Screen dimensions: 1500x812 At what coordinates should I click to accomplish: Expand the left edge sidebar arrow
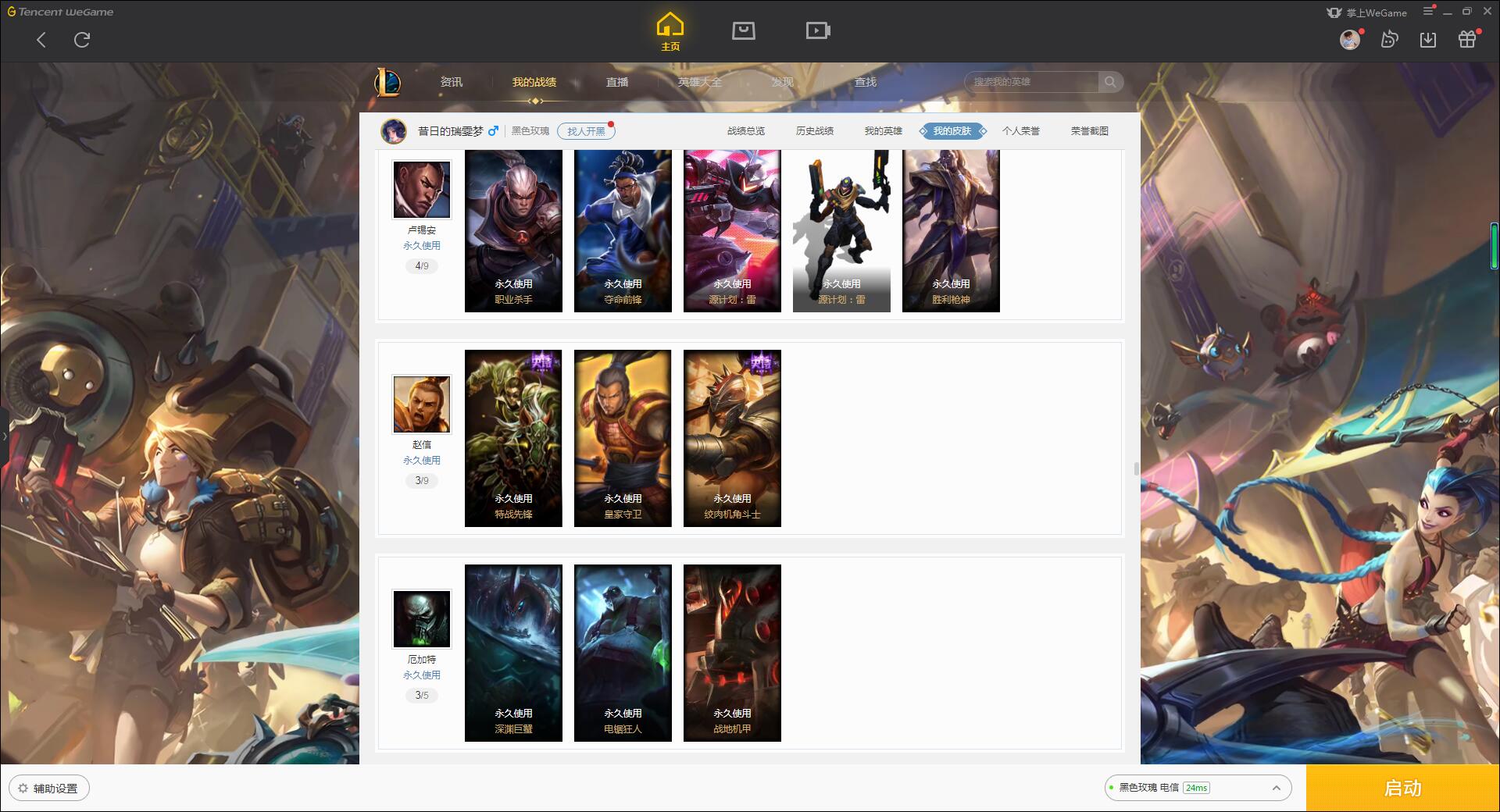(x=4, y=436)
